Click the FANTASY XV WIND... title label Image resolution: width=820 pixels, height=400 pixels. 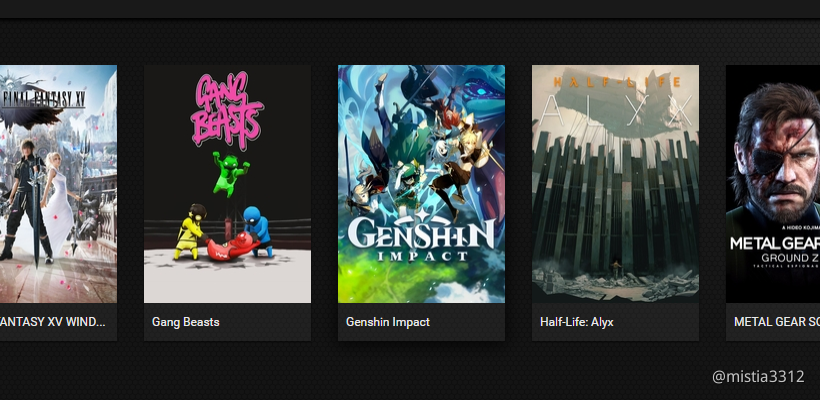[52, 322]
